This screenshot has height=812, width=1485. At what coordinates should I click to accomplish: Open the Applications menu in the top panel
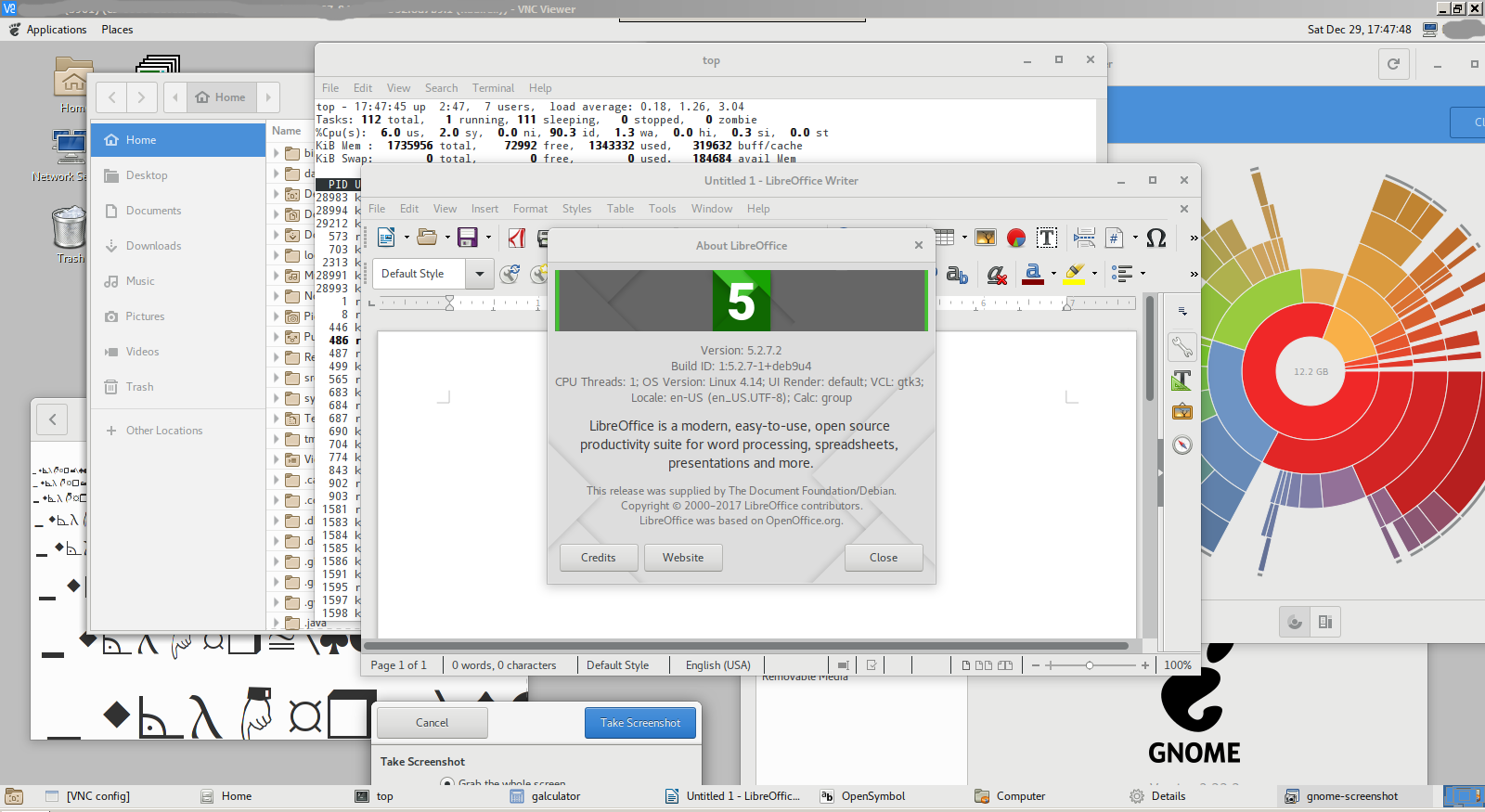pyautogui.click(x=56, y=30)
